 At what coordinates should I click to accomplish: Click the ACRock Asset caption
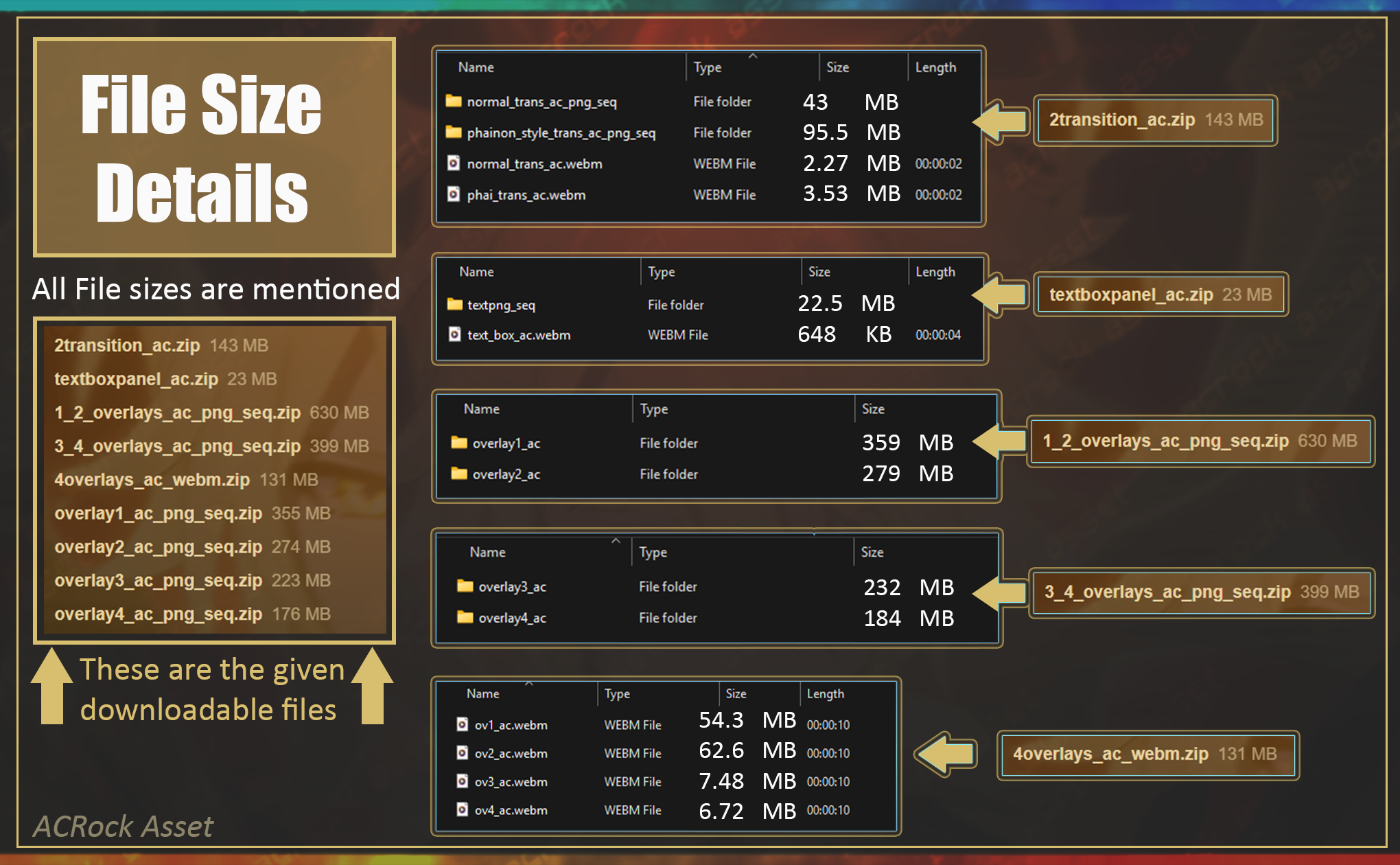click(124, 827)
